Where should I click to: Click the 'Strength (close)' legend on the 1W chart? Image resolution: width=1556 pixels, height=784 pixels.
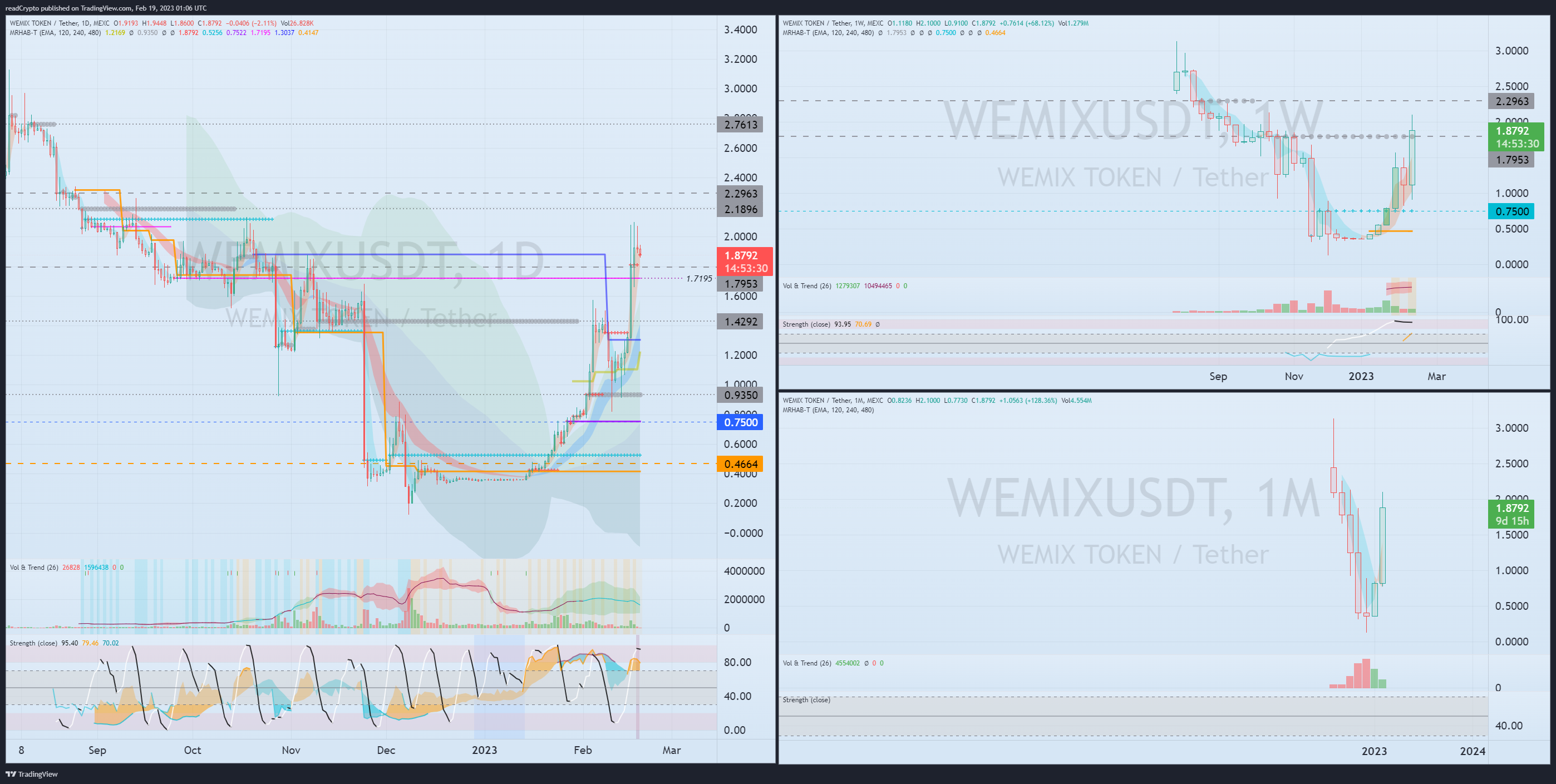(x=806, y=324)
